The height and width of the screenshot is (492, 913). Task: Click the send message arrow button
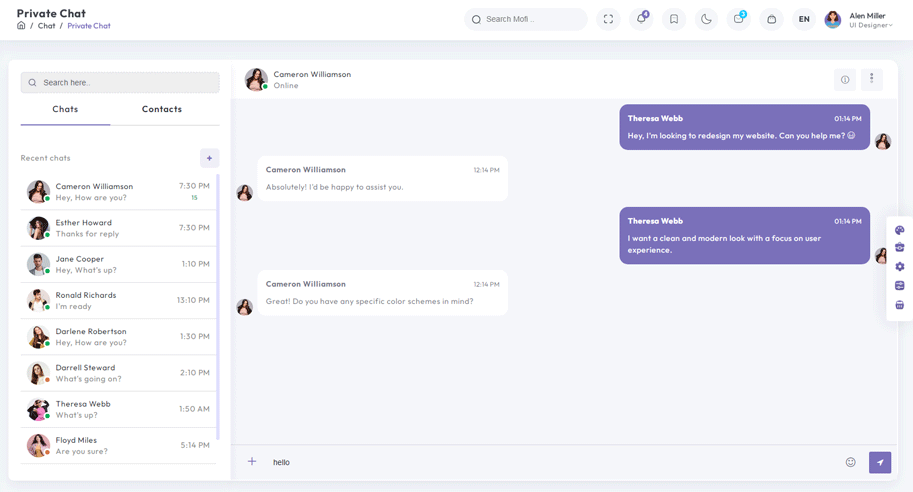[x=880, y=462]
